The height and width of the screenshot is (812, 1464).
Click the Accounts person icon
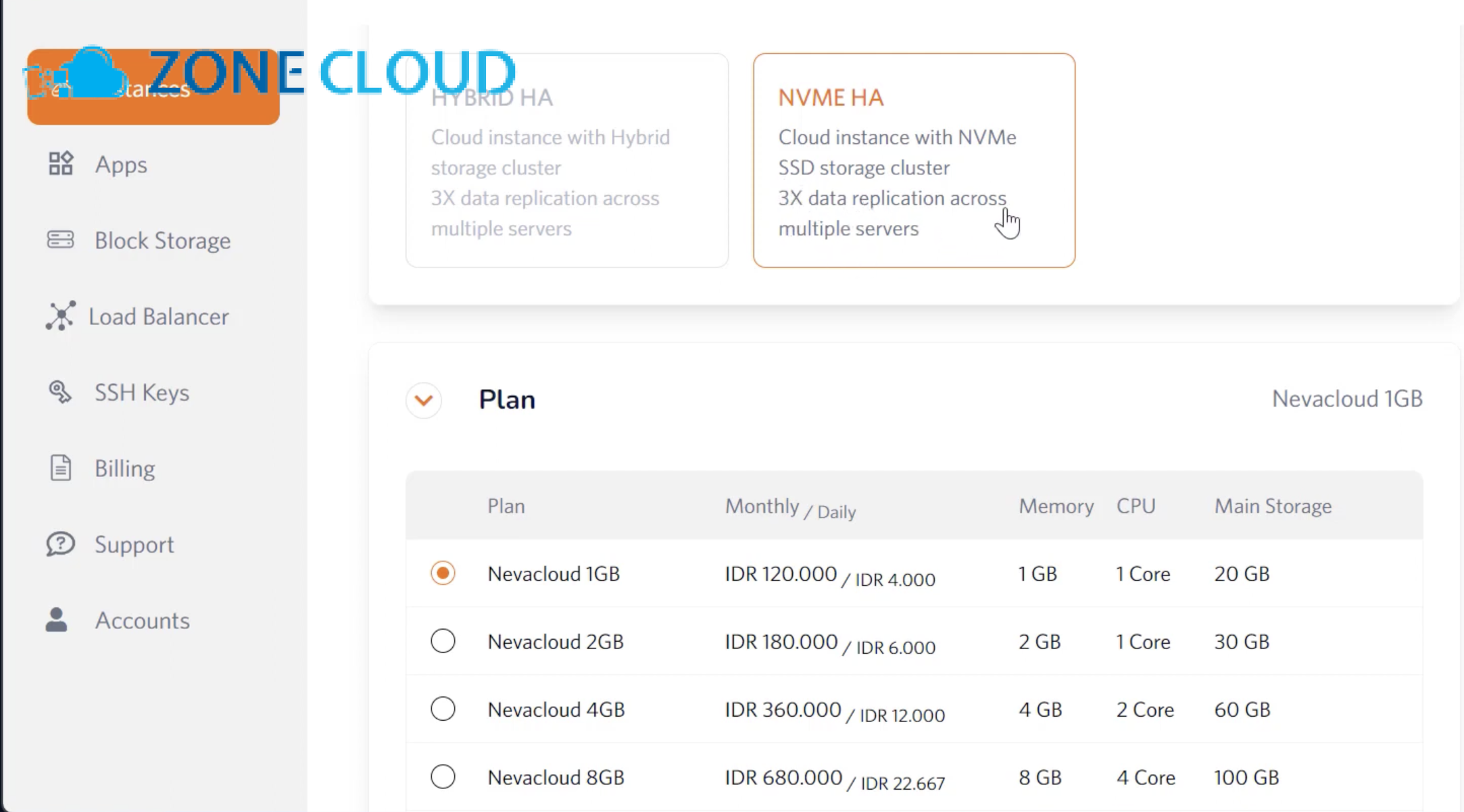[57, 619]
